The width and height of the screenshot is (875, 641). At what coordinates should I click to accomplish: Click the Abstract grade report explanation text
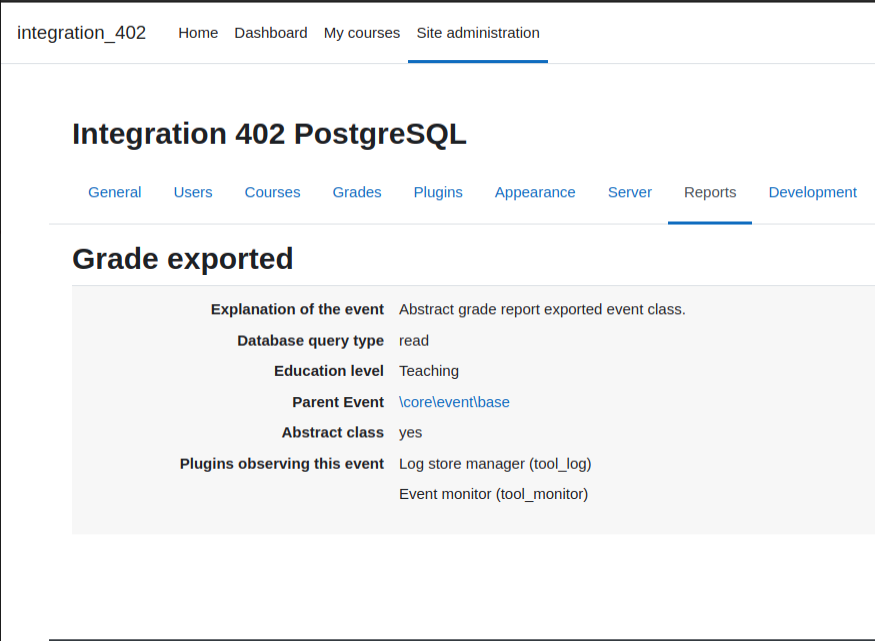(542, 310)
